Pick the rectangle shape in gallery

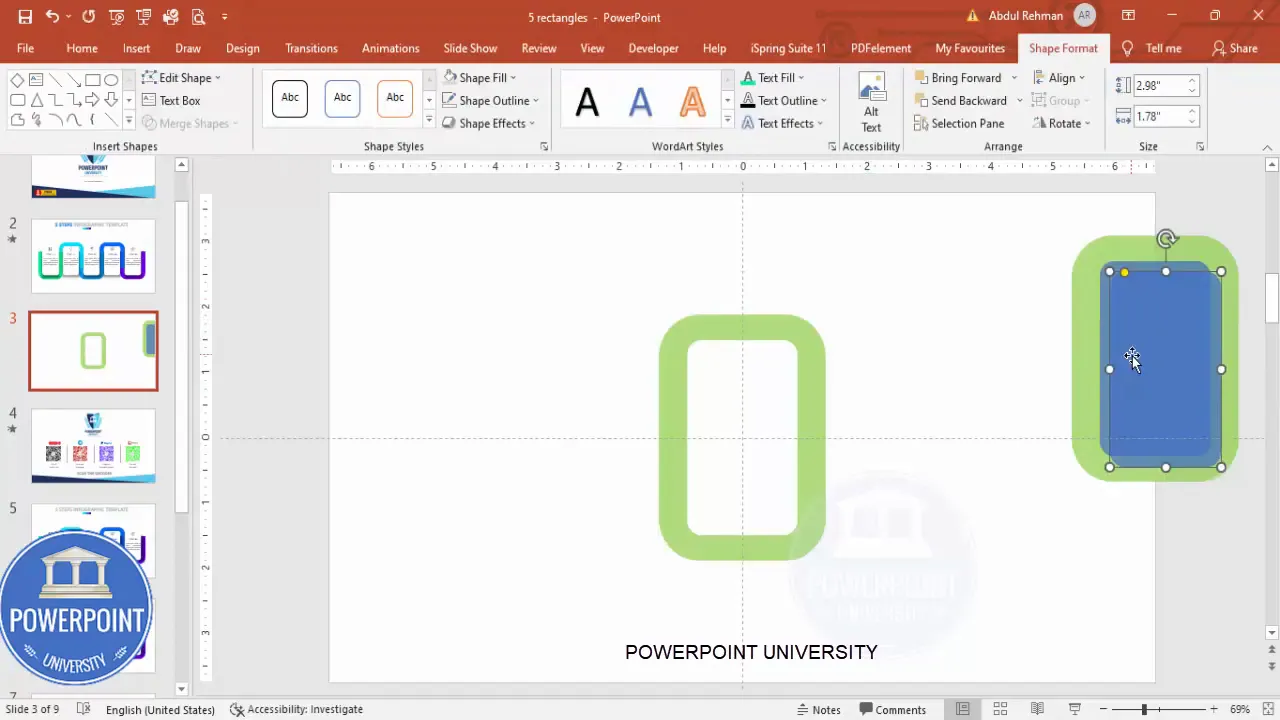[92, 80]
